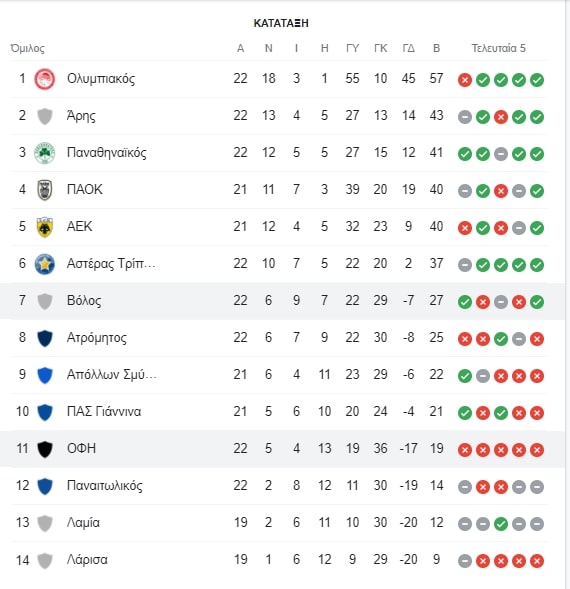The width and height of the screenshot is (570, 589).
Task: Click the Παναθηναϊκός green clover crest
Action: (45, 153)
